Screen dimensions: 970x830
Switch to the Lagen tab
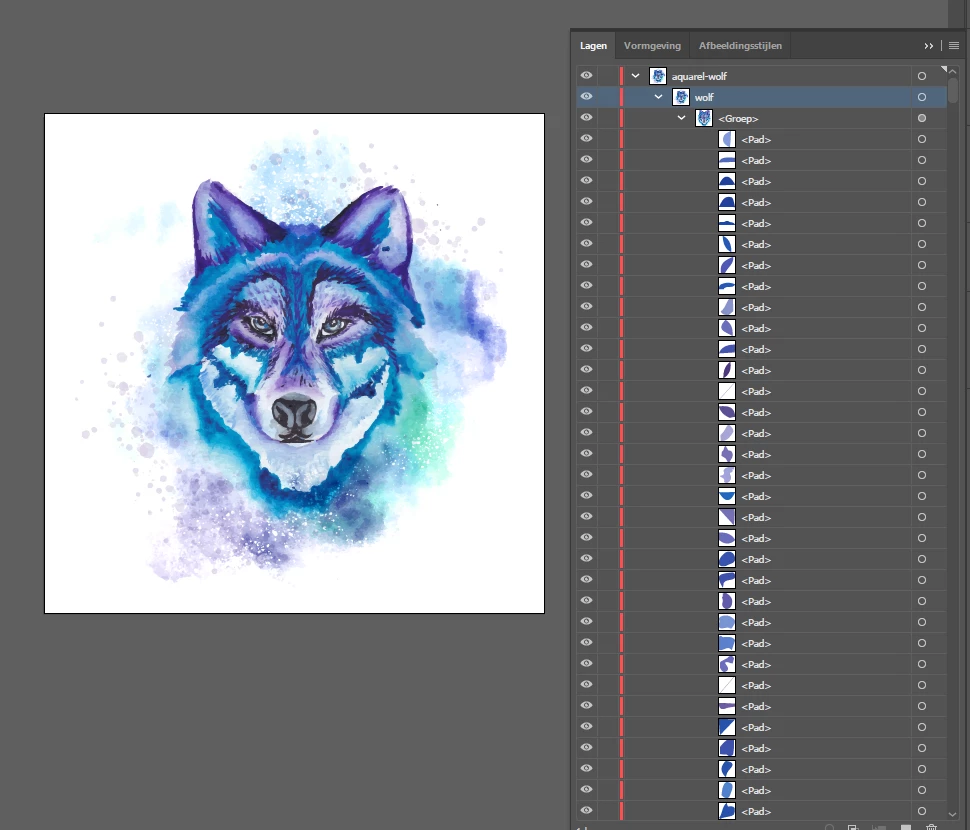point(593,46)
